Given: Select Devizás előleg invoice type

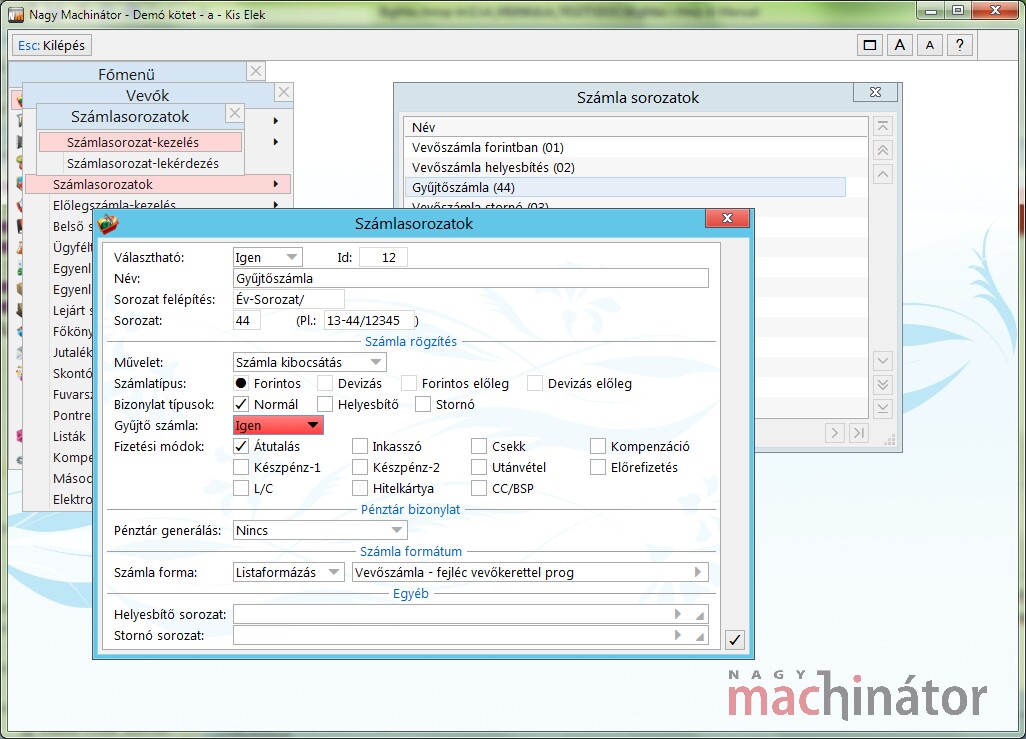Looking at the screenshot, I should (x=535, y=383).
